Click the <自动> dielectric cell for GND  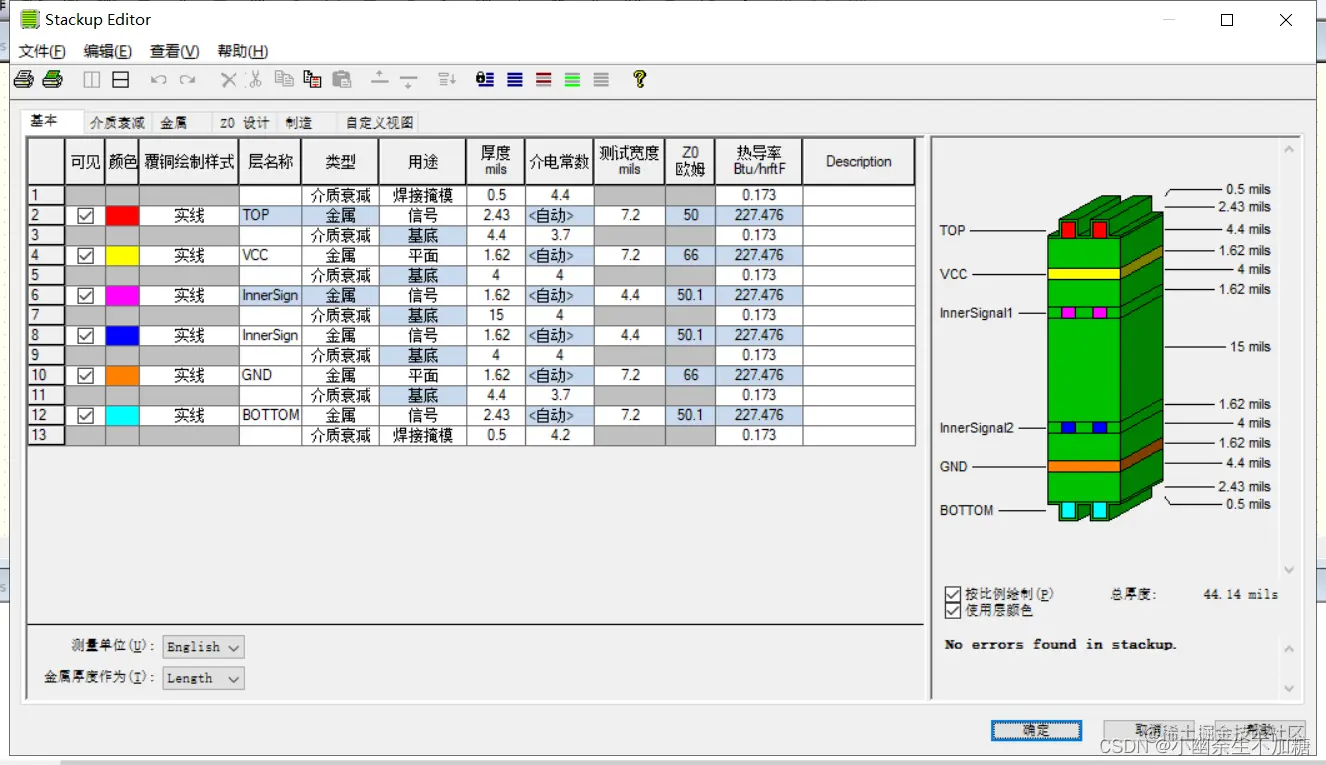coord(559,375)
